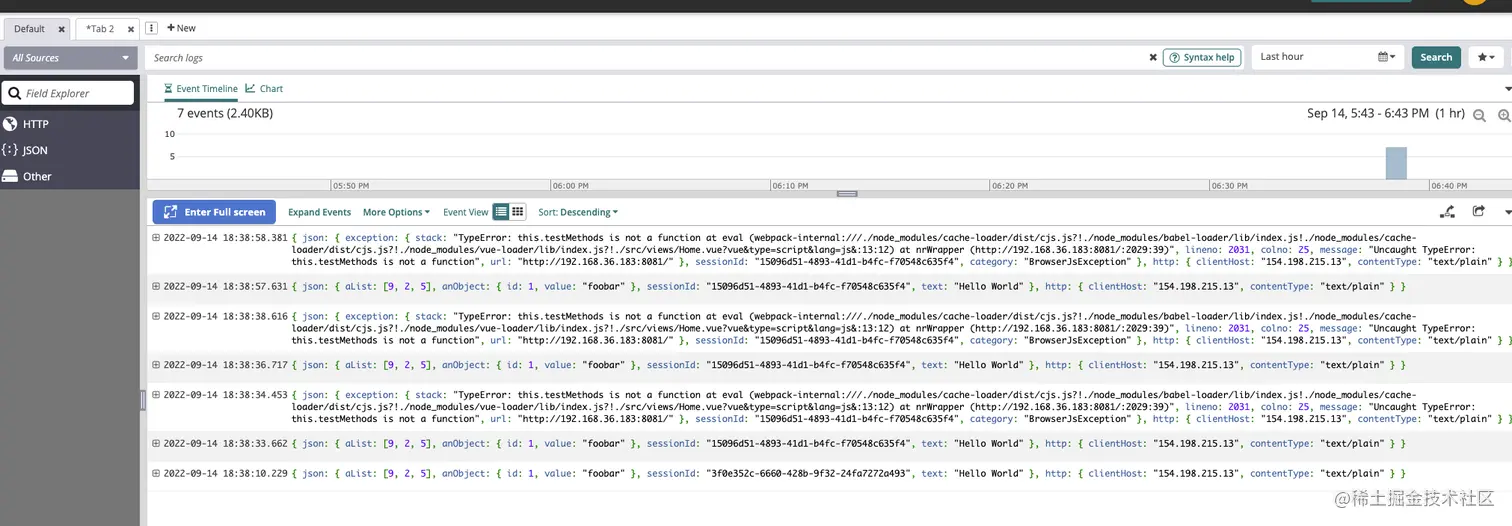The image size is (1512, 526).
Task: Click the event histogram bar near 06:40 PM
Action: 1396,163
